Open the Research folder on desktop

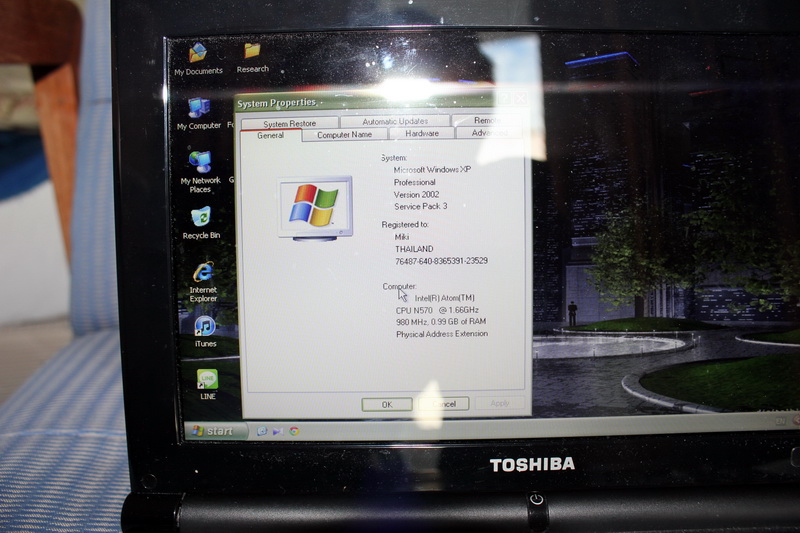[x=253, y=58]
